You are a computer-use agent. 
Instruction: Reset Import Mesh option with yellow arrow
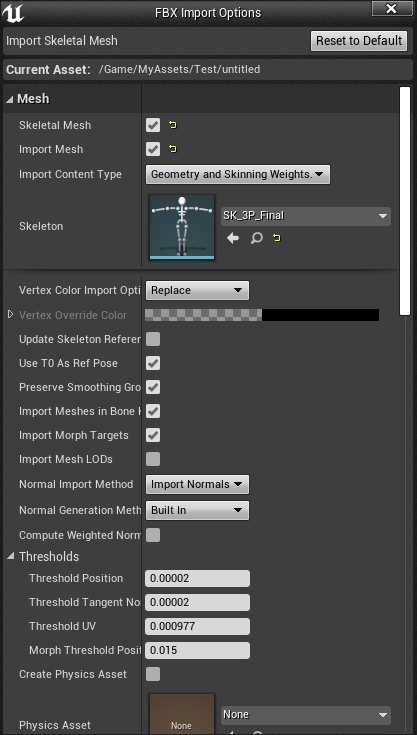point(173,149)
